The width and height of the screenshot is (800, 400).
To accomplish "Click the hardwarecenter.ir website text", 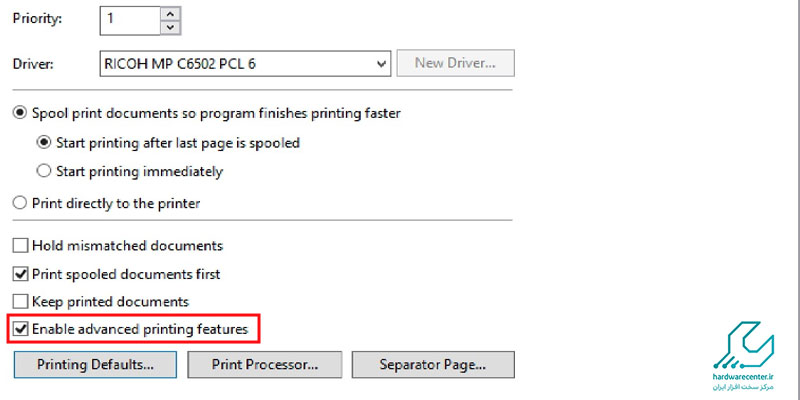I will (744, 376).
